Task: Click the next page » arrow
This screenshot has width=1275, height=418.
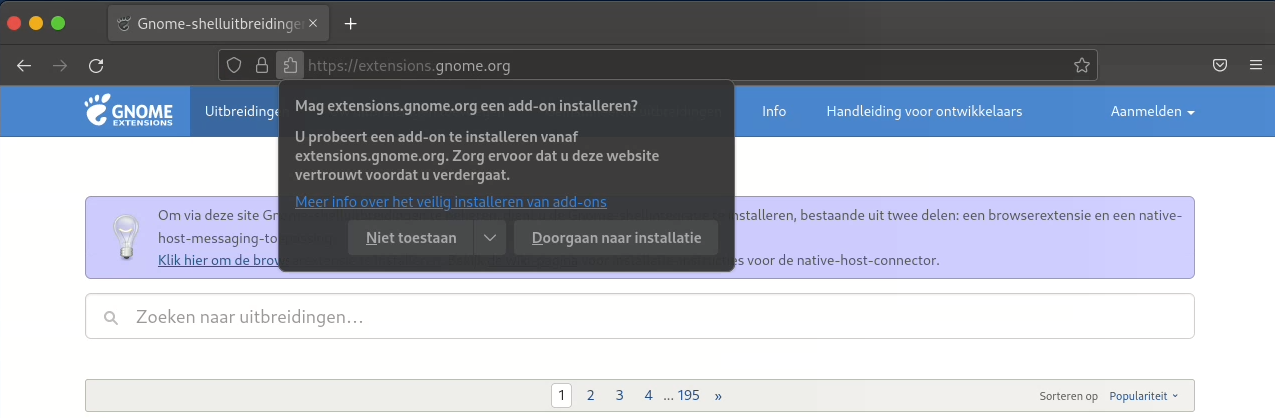Action: click(718, 395)
